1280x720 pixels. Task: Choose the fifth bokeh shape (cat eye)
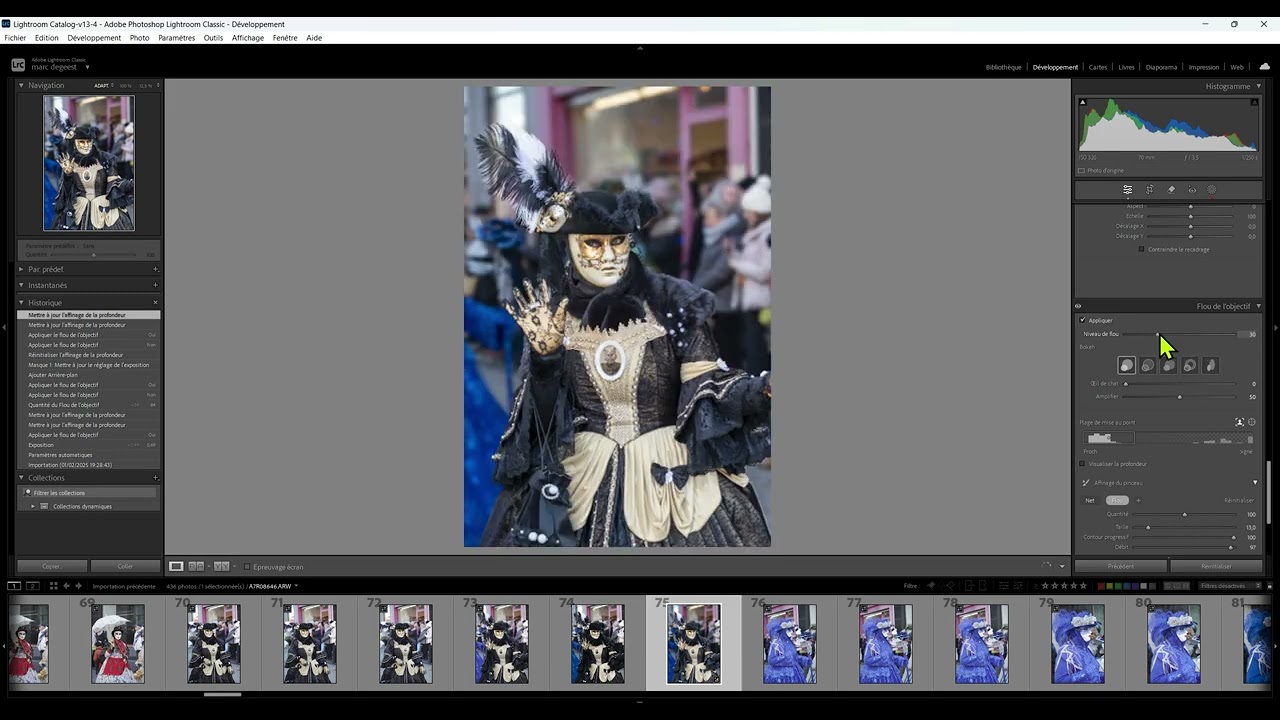click(1210, 366)
